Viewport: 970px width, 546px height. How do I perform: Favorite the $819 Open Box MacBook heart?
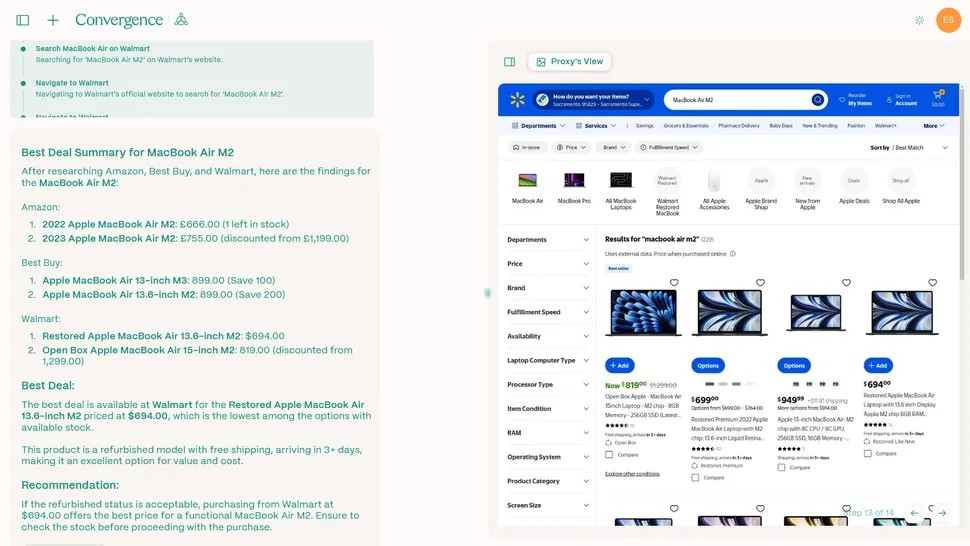[x=674, y=283]
